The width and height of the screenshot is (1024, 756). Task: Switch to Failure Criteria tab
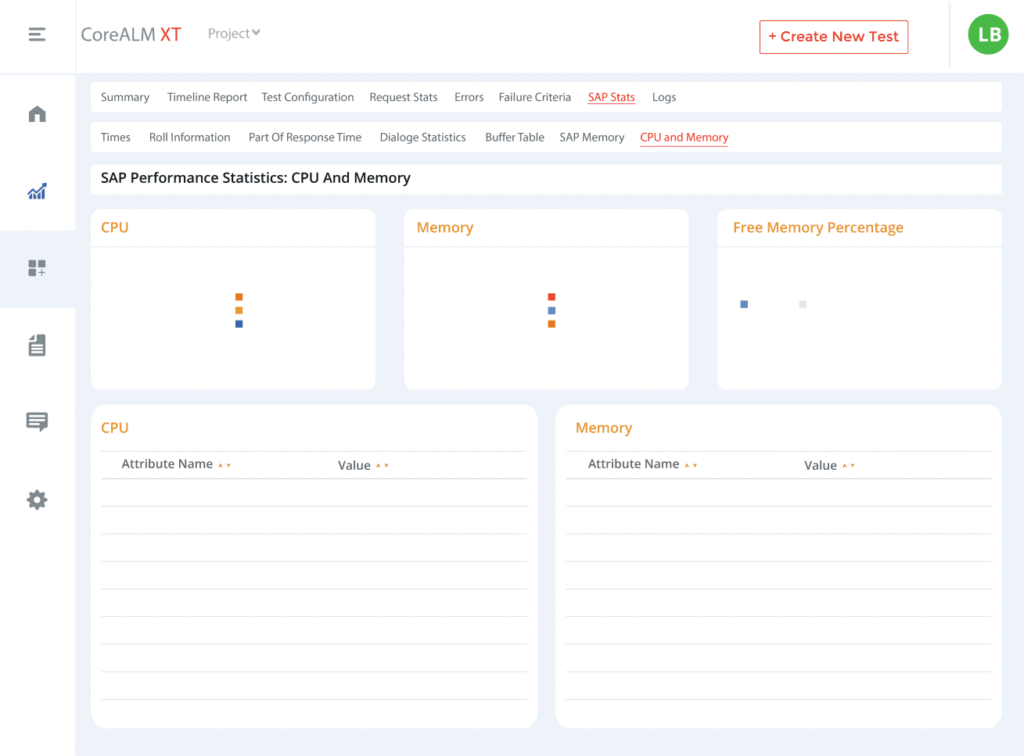point(534,97)
